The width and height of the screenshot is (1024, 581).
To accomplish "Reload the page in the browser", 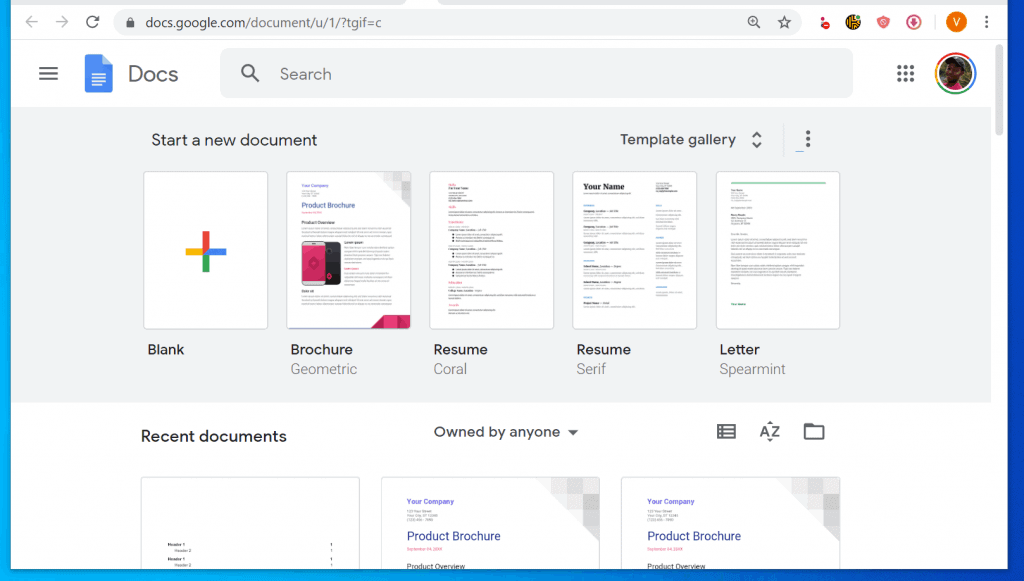I will coord(92,22).
